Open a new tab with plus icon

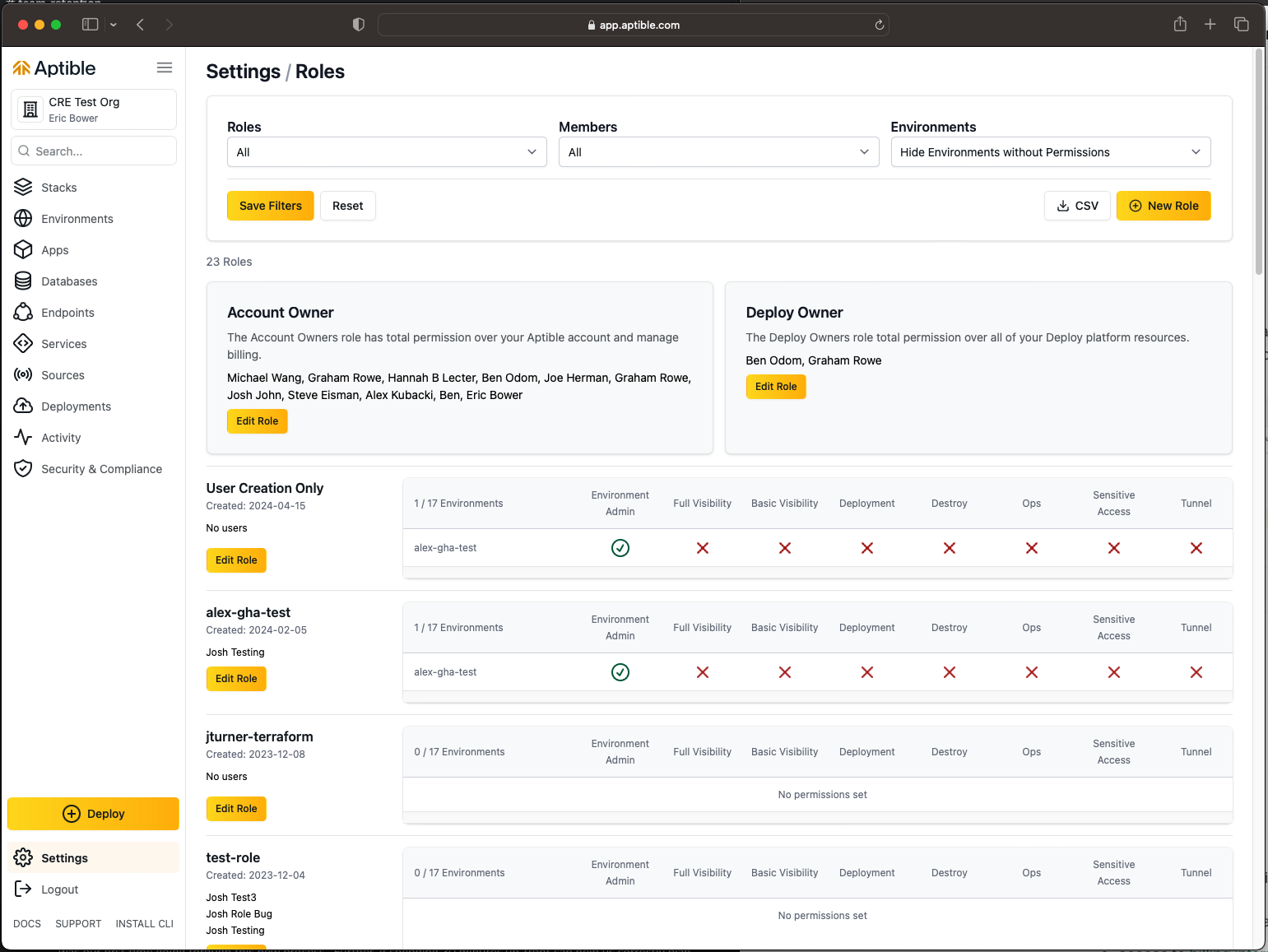coord(1210,25)
